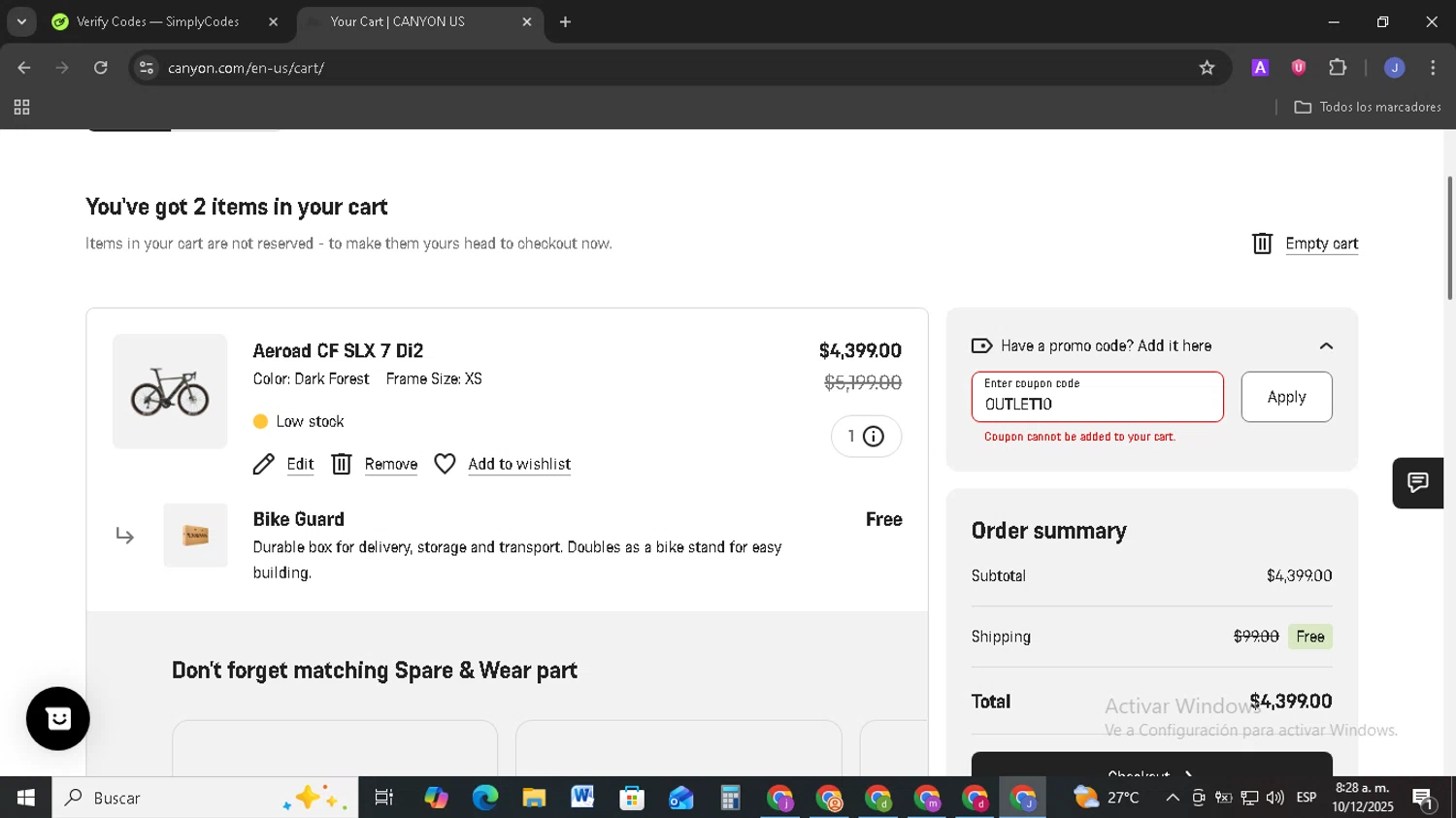Open the tab search dropdown arrow
1456x818 pixels.
point(21,22)
